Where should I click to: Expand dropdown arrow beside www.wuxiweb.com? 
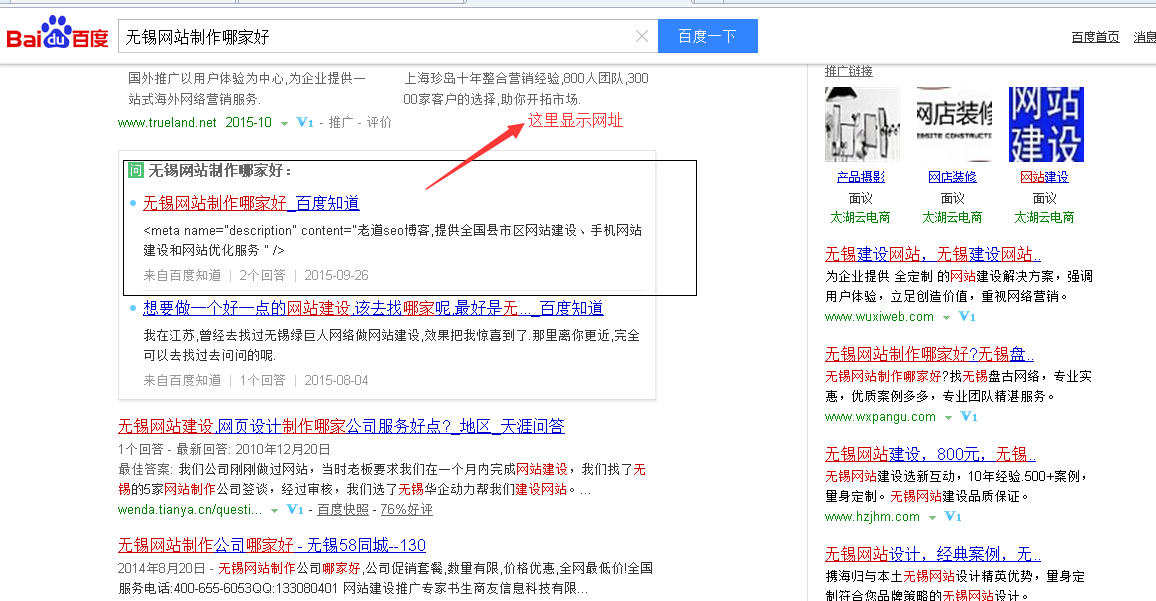946,317
